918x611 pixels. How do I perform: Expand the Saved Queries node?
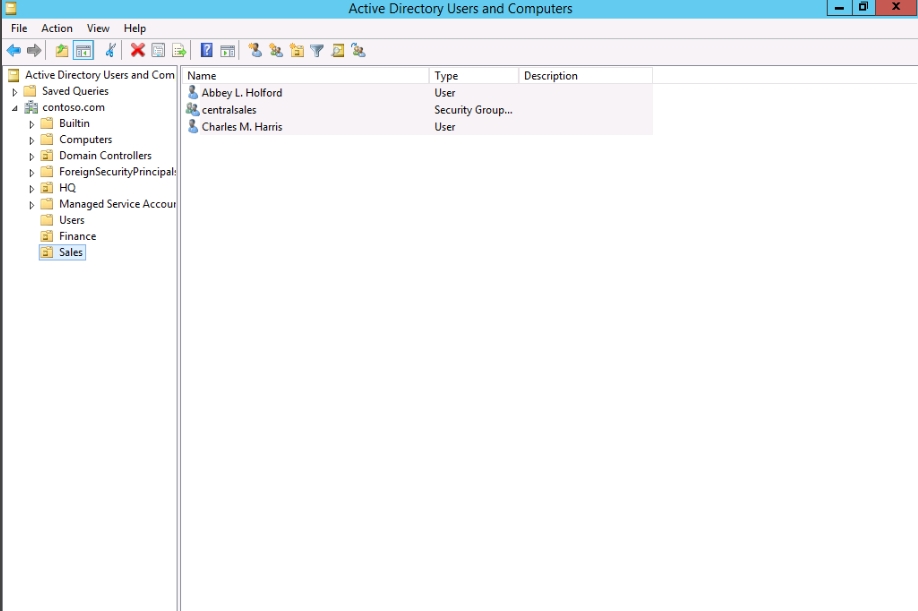(15, 92)
